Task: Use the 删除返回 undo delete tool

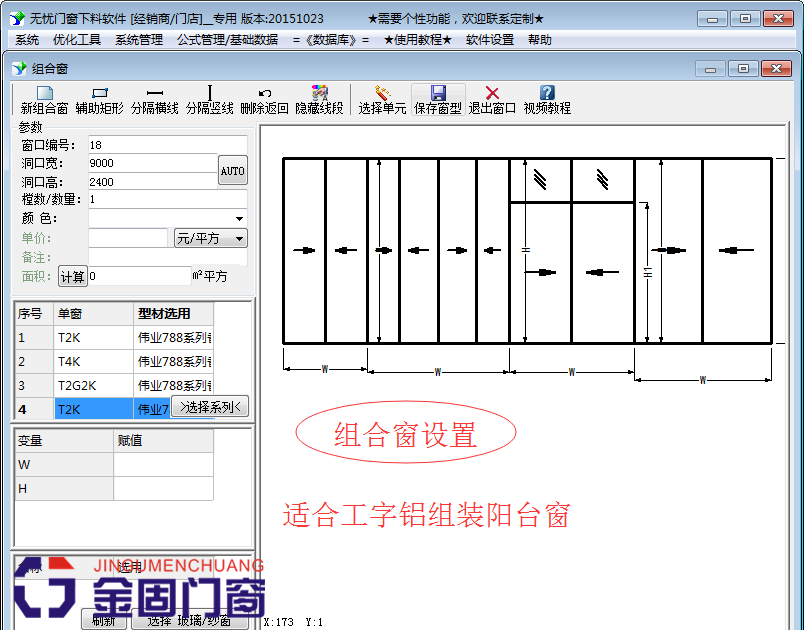Action: pyautogui.click(x=266, y=98)
